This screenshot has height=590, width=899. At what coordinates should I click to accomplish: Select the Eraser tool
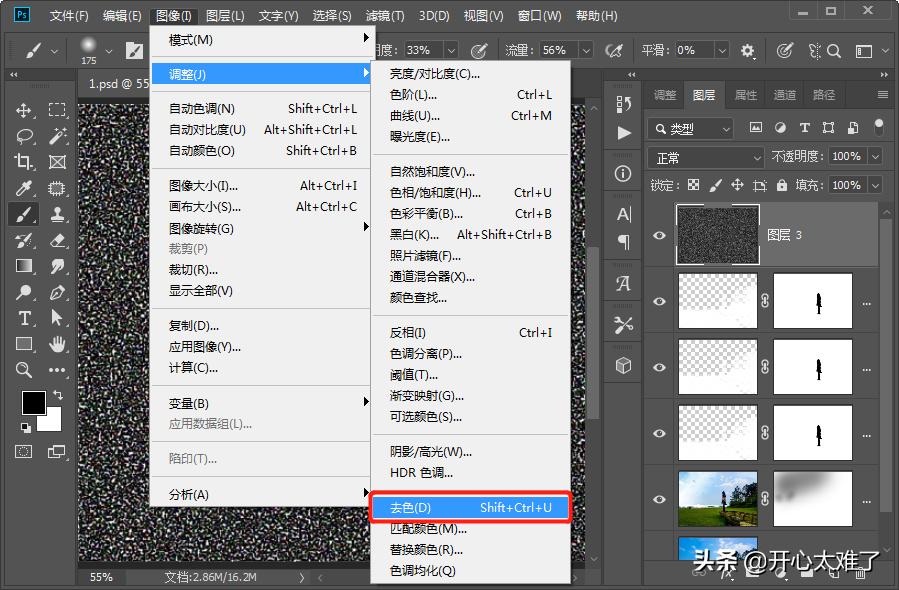pyautogui.click(x=56, y=241)
